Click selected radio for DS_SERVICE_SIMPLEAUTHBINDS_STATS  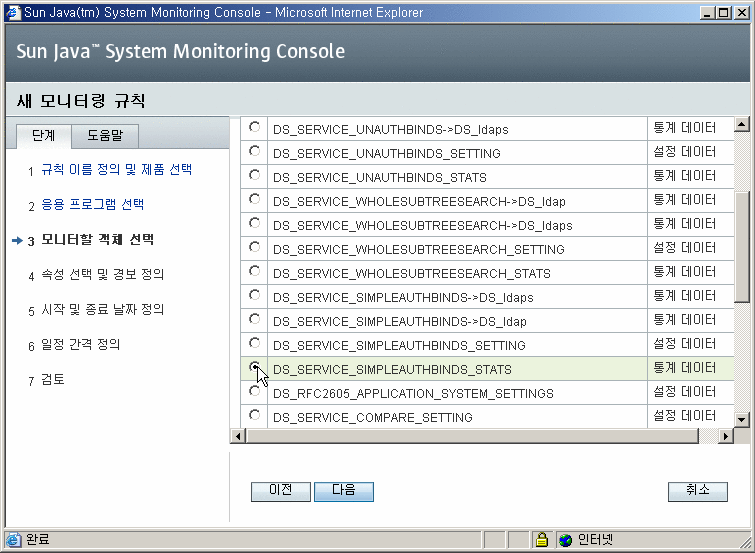coord(254,367)
